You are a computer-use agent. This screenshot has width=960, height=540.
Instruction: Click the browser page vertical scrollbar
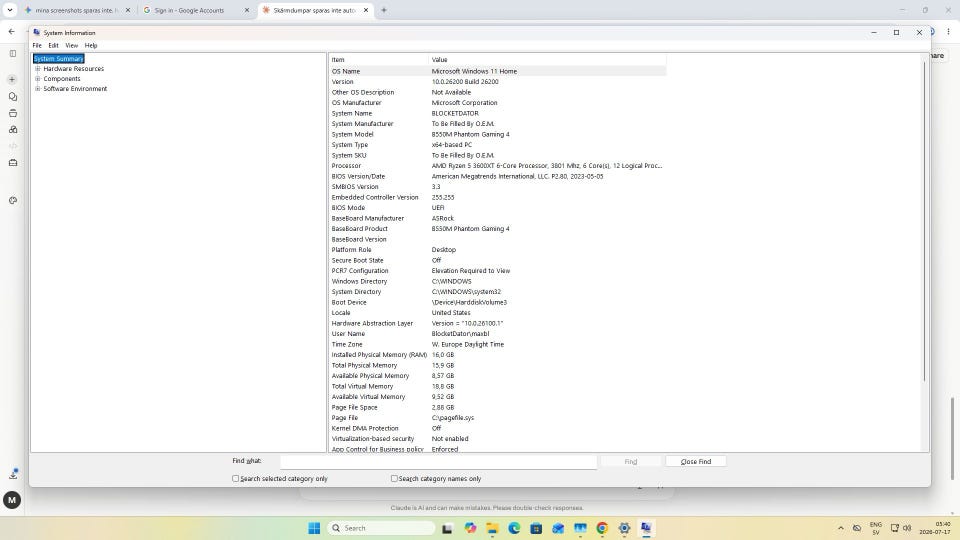pyautogui.click(x=952, y=438)
